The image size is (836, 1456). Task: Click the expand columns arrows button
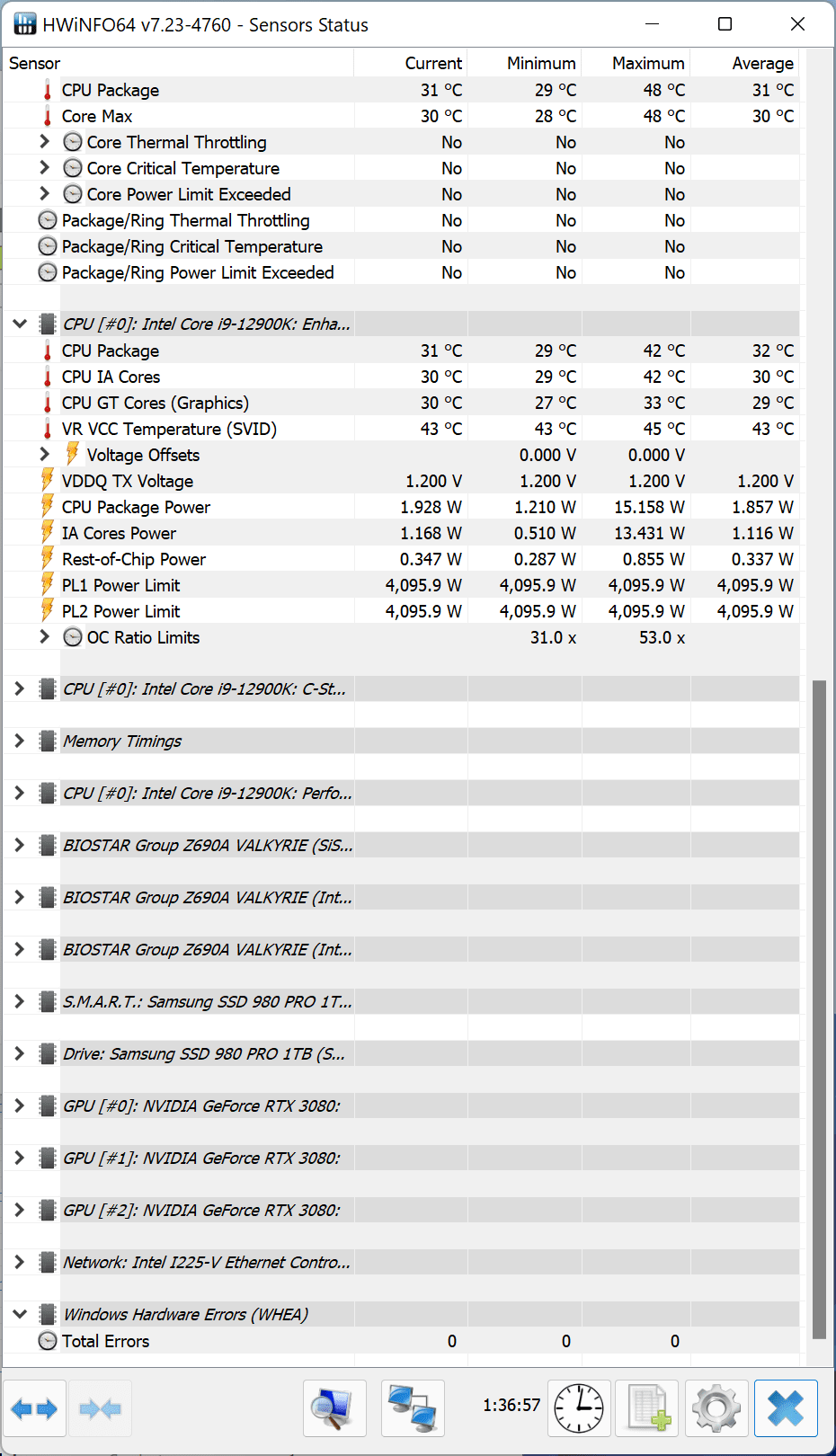[x=35, y=1408]
